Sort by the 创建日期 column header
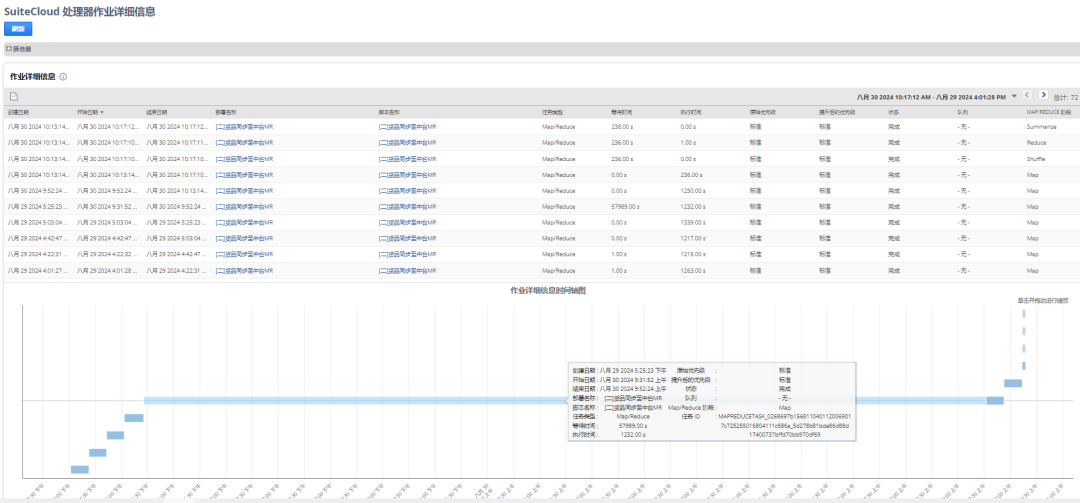The height and width of the screenshot is (503, 1080). tap(19, 112)
